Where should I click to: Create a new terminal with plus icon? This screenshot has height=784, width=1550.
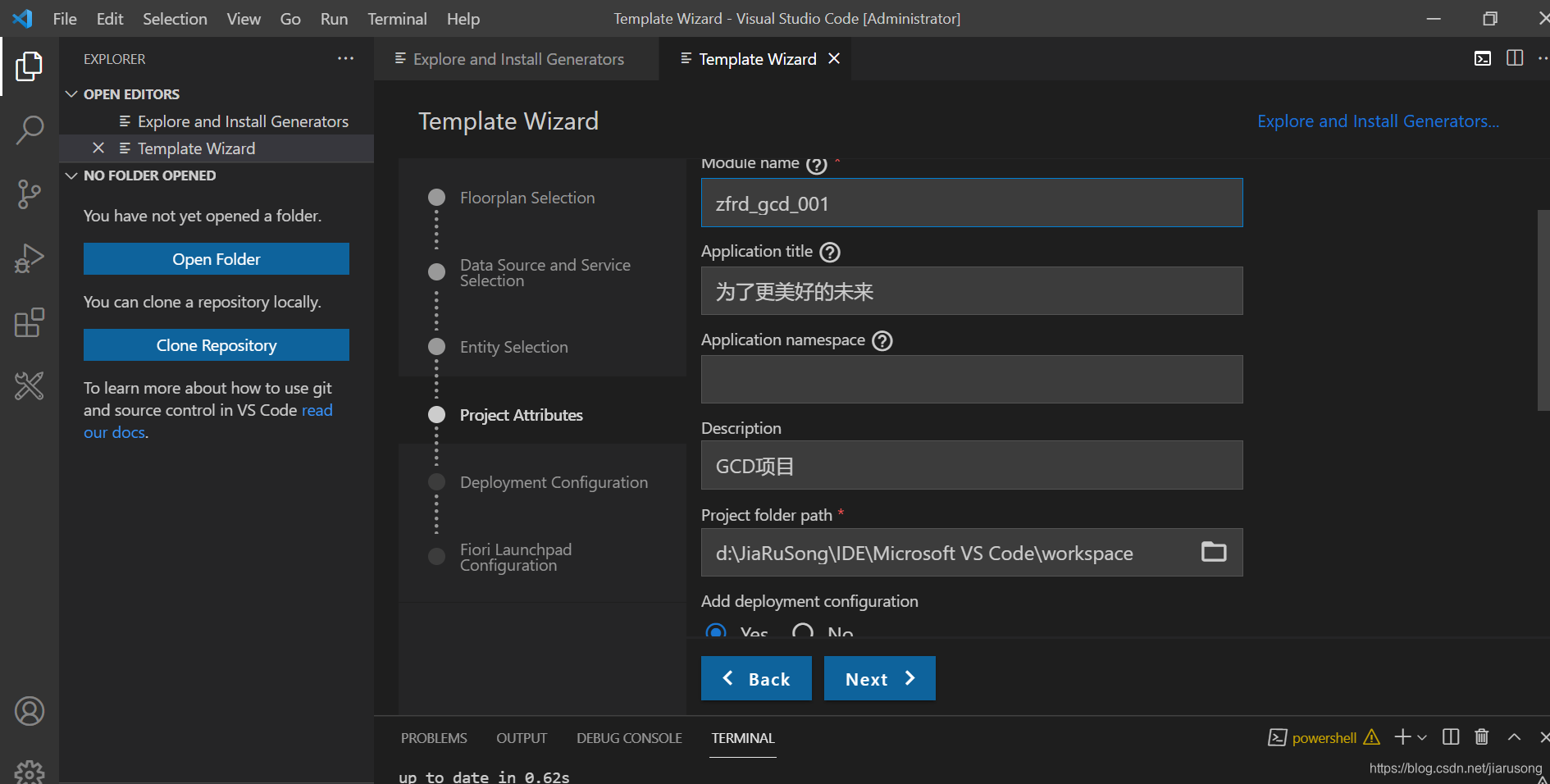click(x=1402, y=737)
